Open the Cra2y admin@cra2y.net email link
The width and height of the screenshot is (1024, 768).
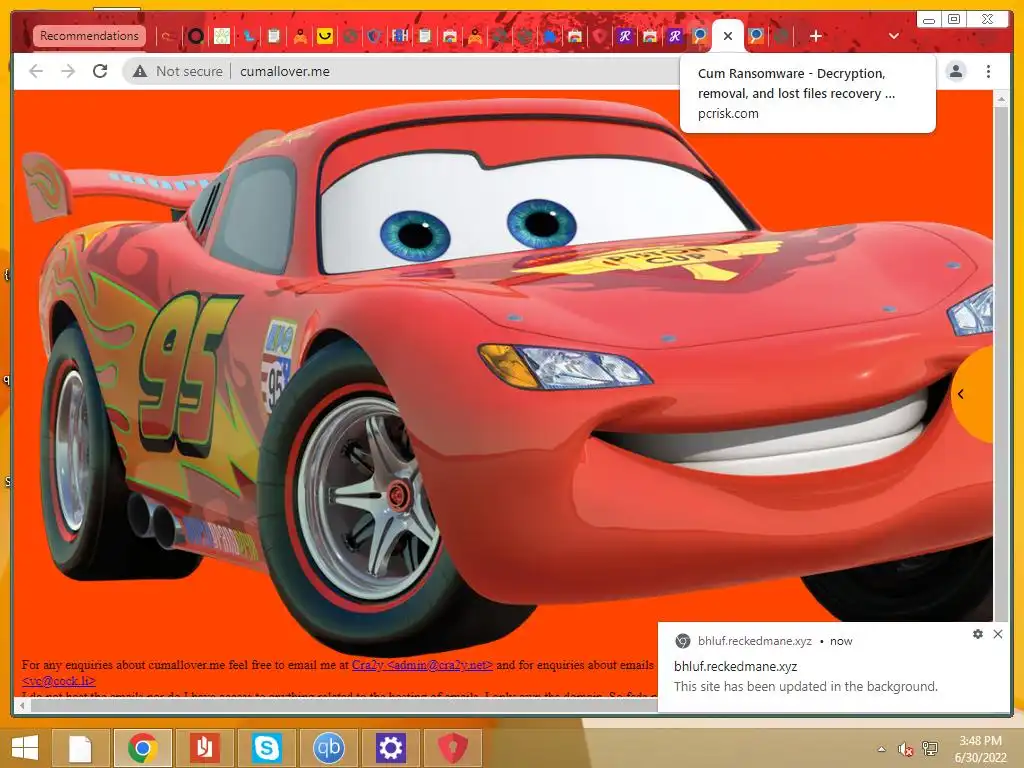click(x=422, y=665)
